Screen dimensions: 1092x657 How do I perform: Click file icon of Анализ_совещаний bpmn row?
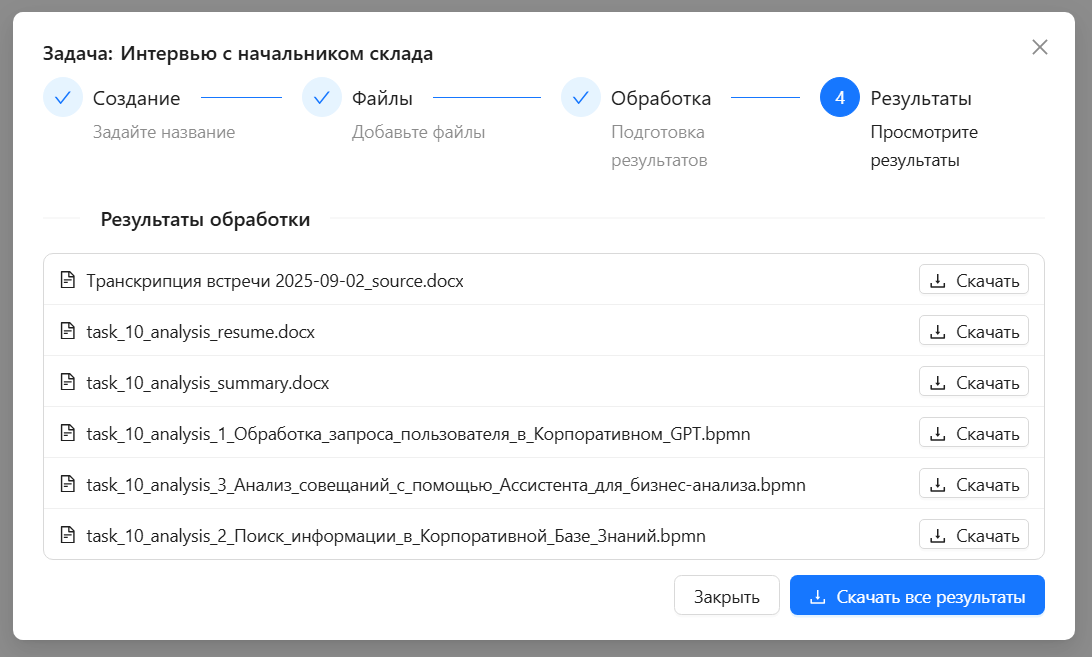point(68,484)
